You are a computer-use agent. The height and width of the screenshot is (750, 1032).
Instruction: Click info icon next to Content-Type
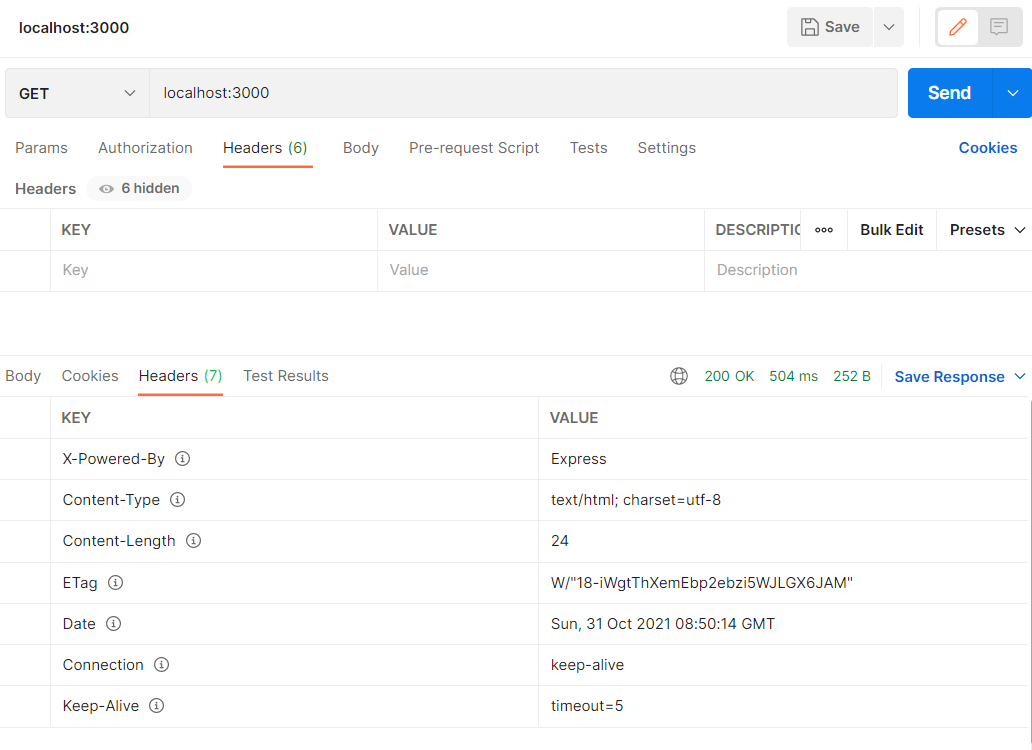[x=177, y=499]
